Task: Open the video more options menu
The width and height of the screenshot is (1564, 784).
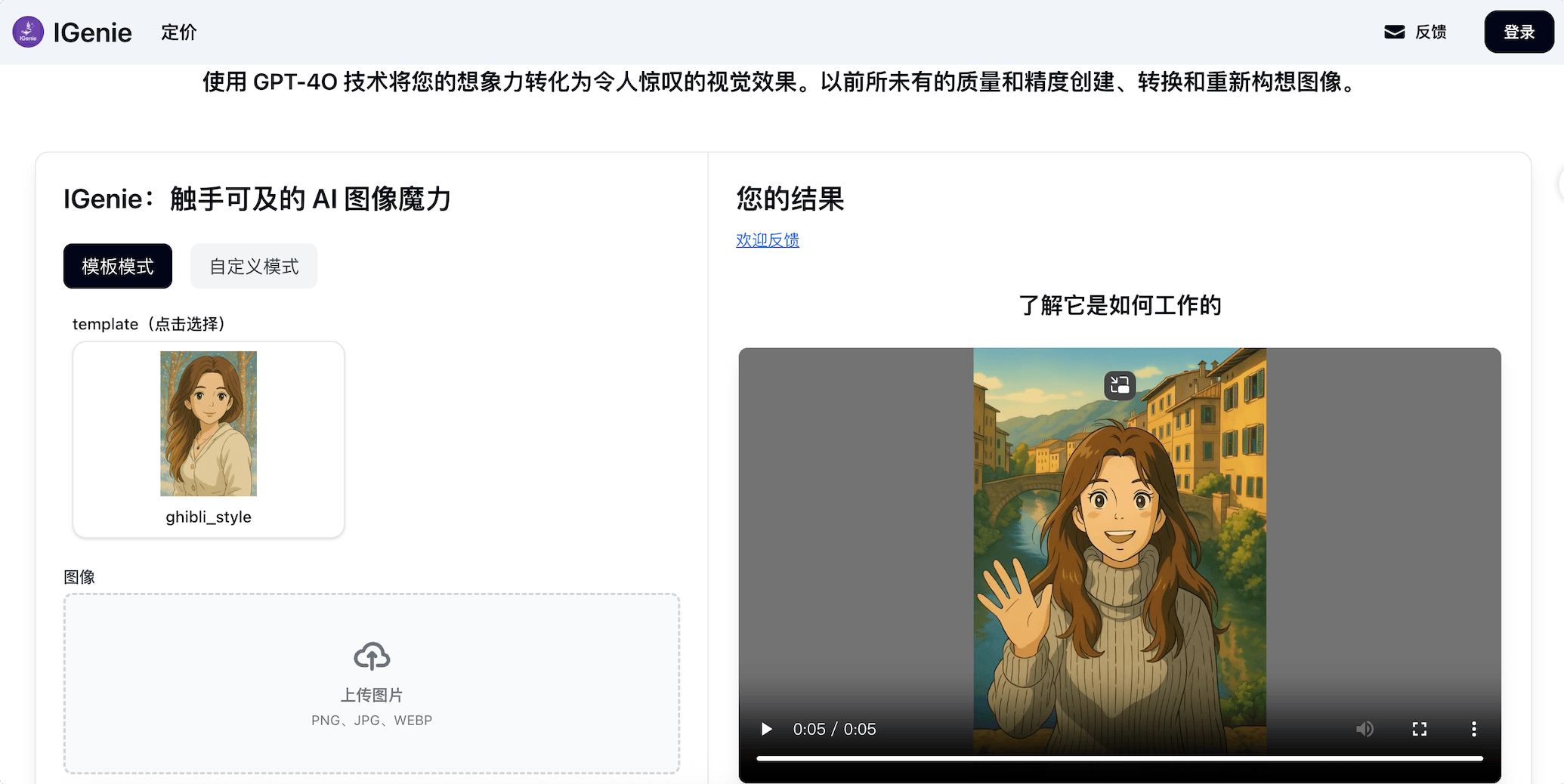Action: coord(1473,729)
